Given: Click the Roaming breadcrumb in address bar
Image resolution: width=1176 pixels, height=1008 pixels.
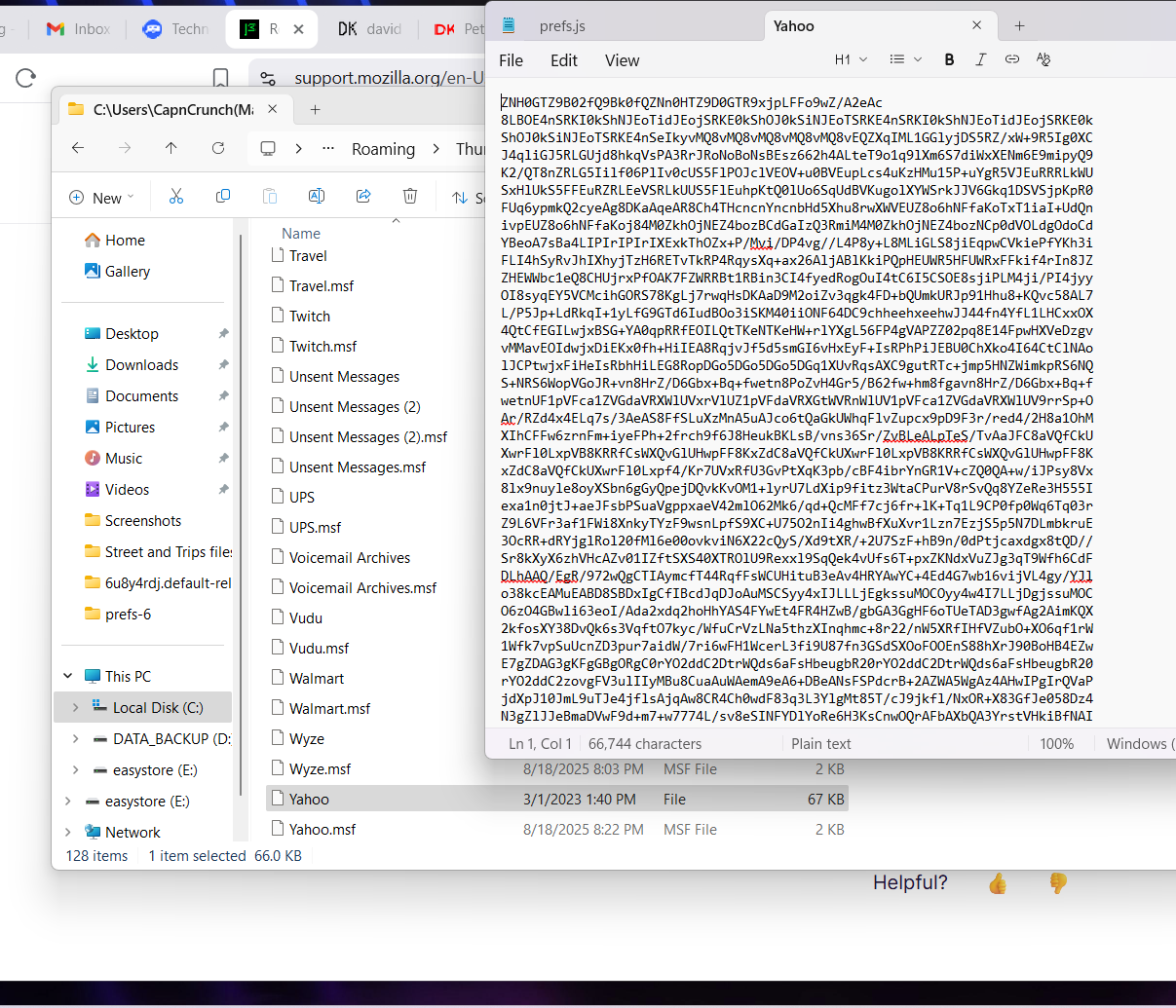Looking at the screenshot, I should tap(383, 149).
